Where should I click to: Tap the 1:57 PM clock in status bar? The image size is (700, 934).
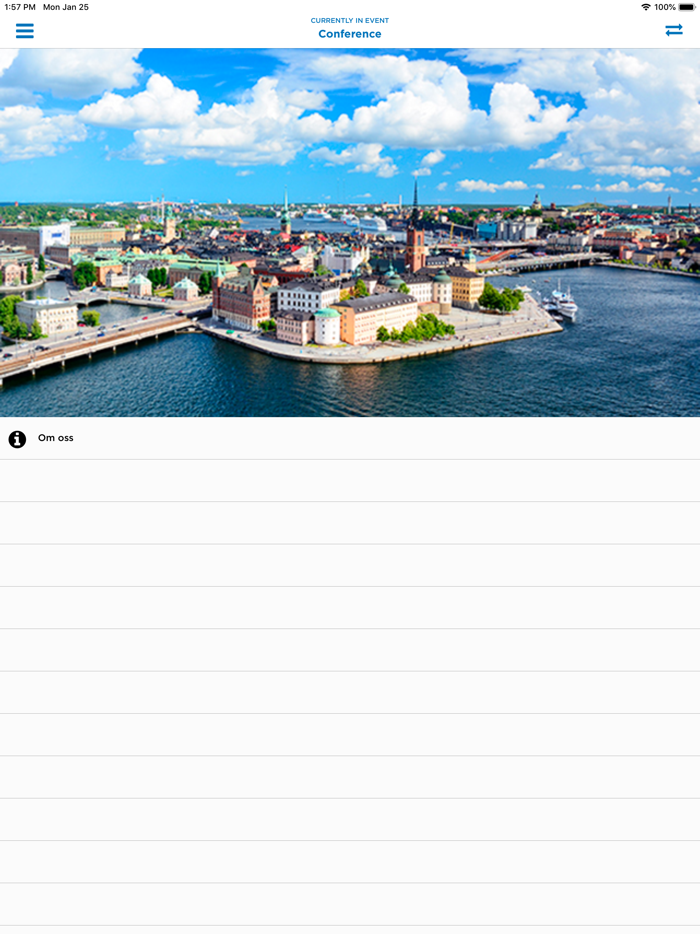20,7
